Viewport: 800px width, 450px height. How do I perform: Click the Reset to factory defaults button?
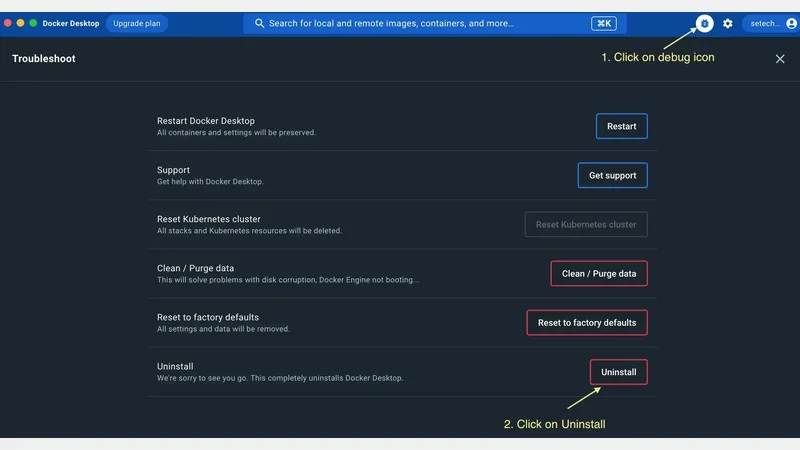(x=587, y=323)
